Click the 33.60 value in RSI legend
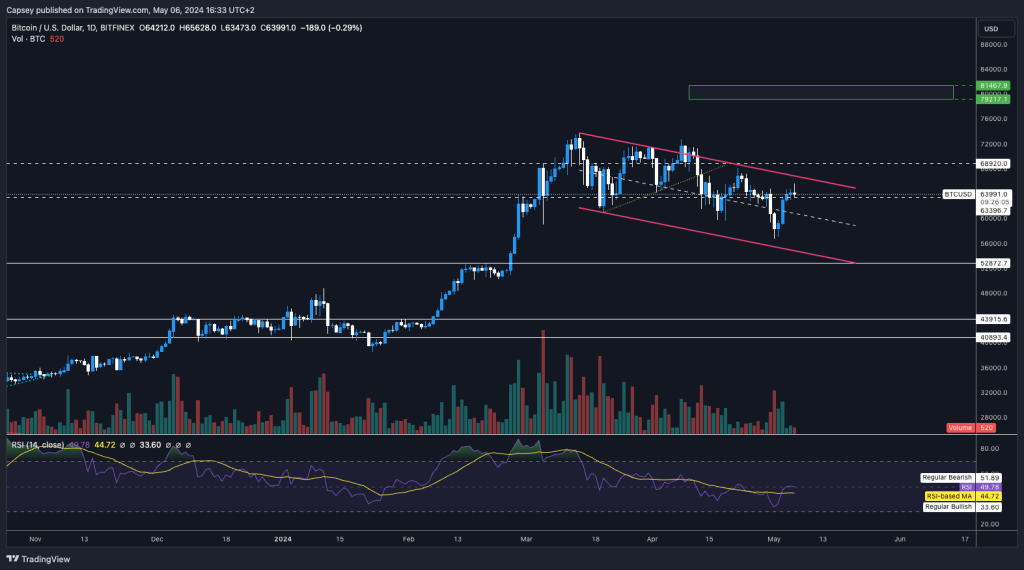This screenshot has width=1024, height=570. click(150, 445)
